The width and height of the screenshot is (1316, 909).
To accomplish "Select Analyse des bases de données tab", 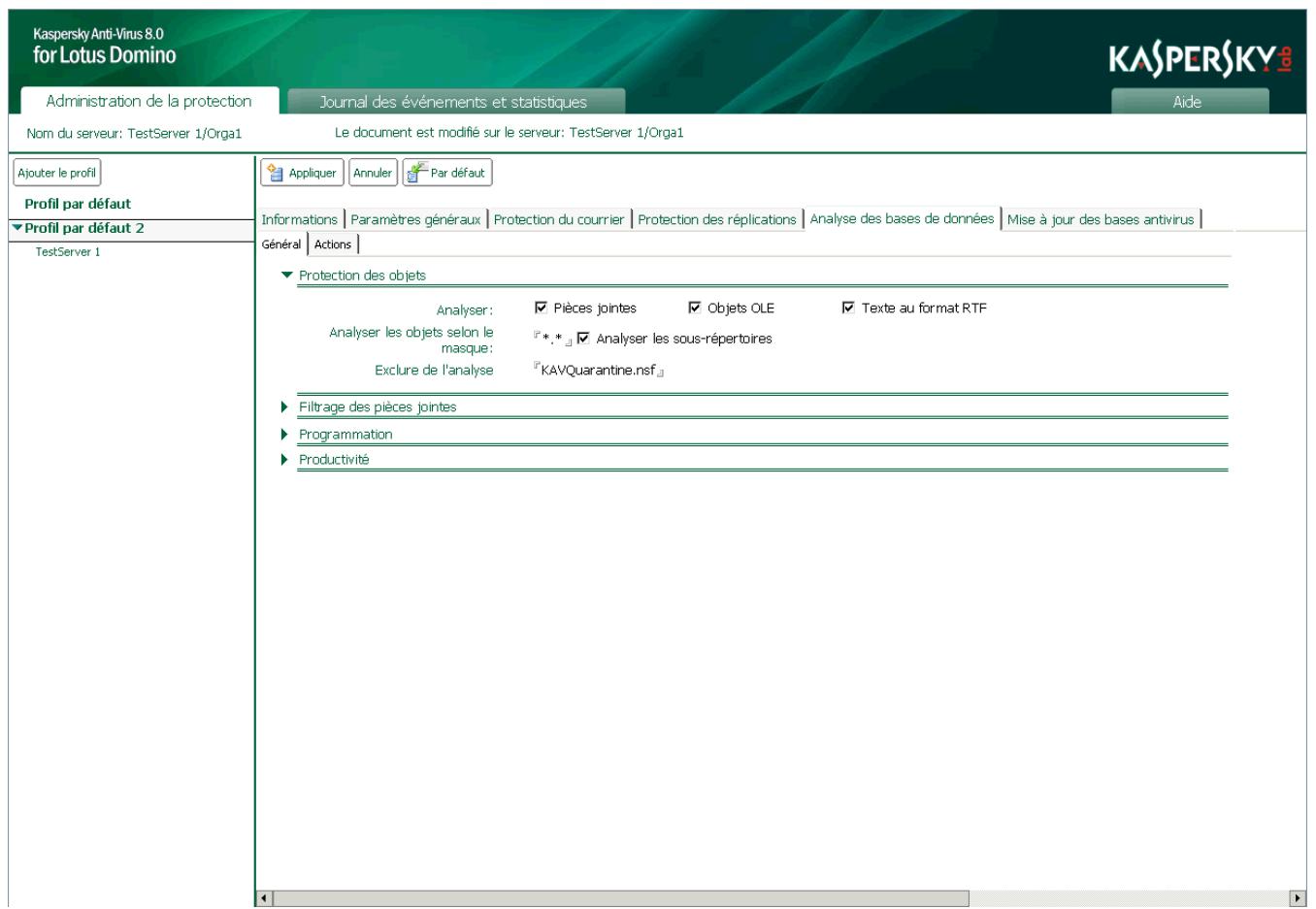I will [903, 218].
